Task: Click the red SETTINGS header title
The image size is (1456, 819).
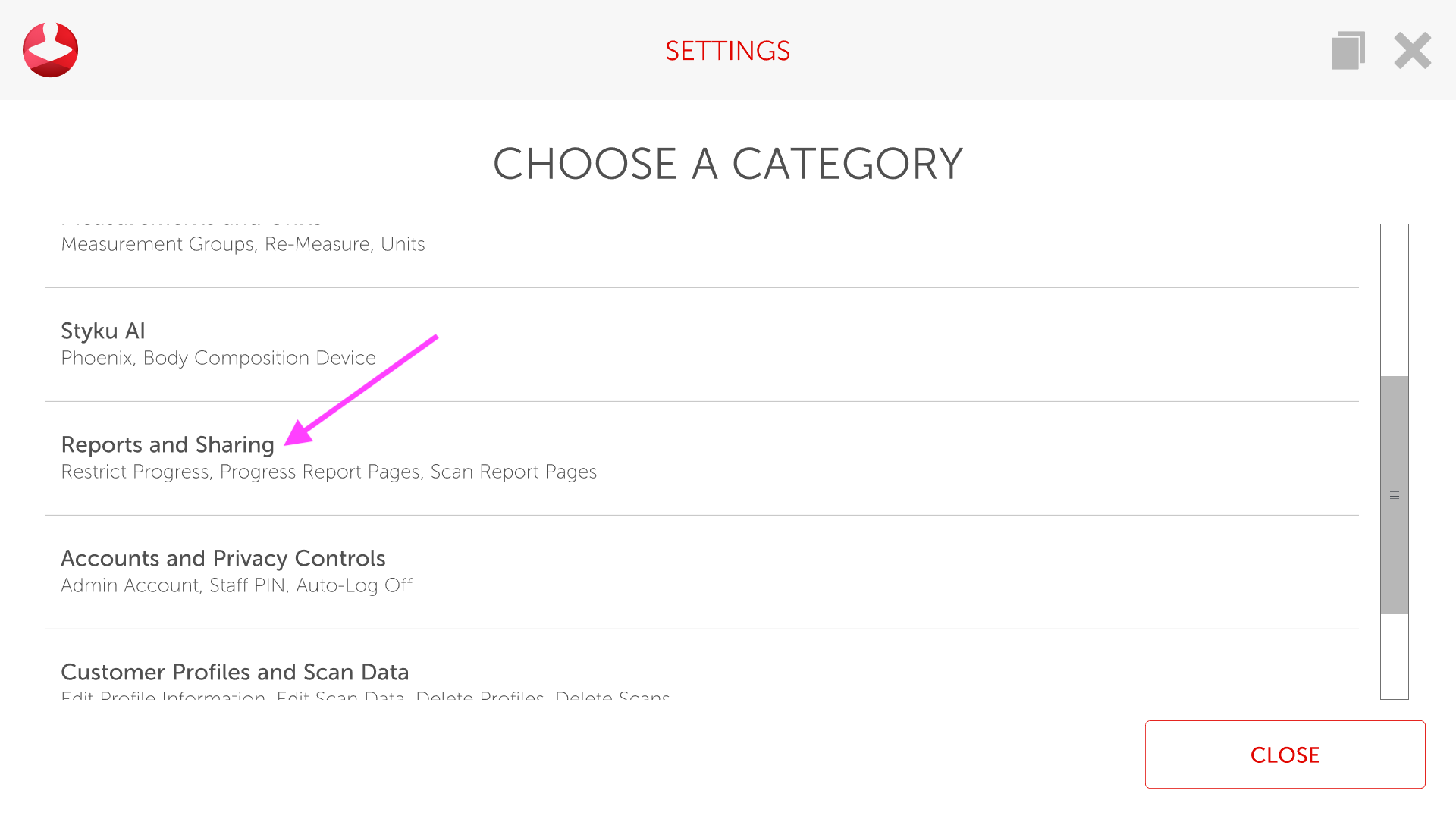Action: pos(727,51)
